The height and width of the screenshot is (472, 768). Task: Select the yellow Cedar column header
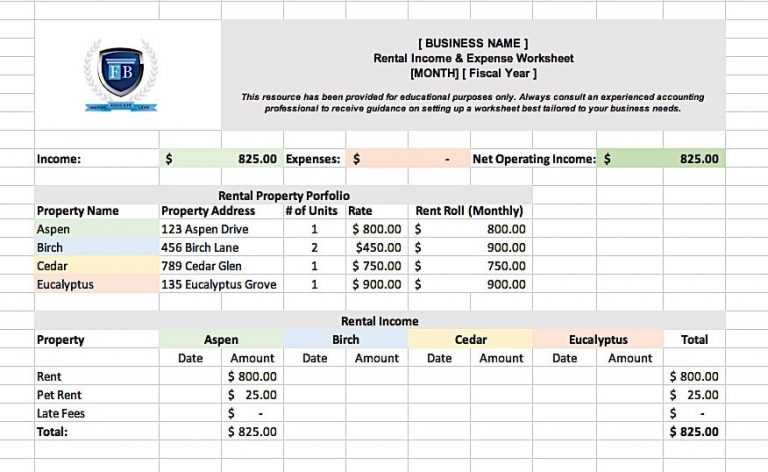470,340
